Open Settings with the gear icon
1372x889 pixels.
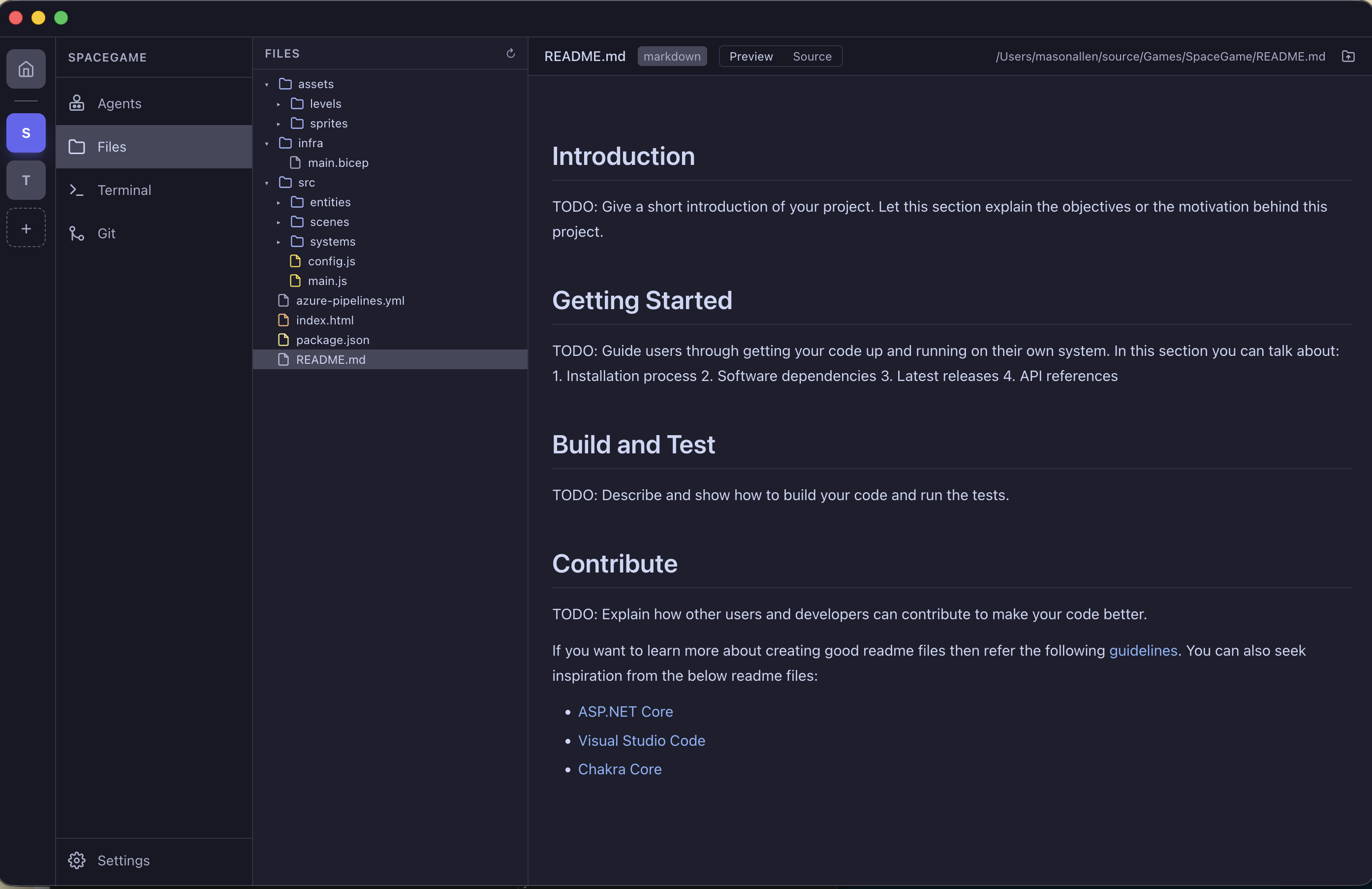(x=77, y=860)
